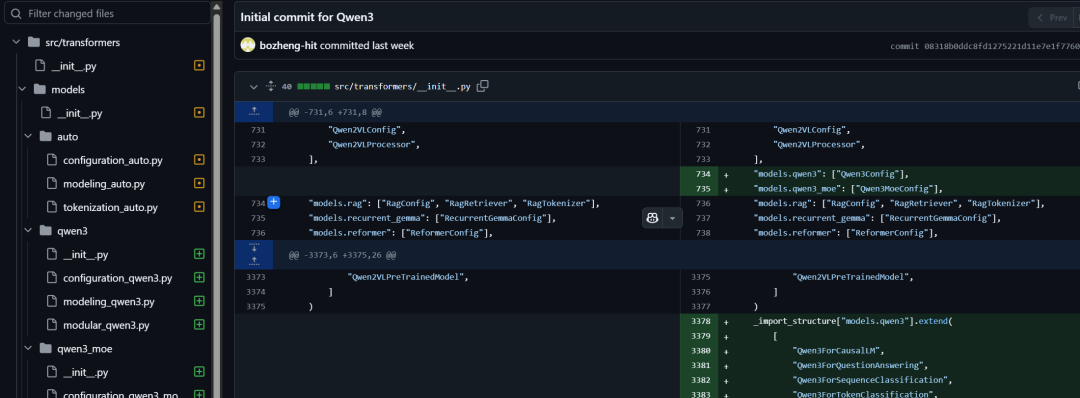Collapse the auto folder chevron
This screenshot has width=1080, height=398.
28,136
